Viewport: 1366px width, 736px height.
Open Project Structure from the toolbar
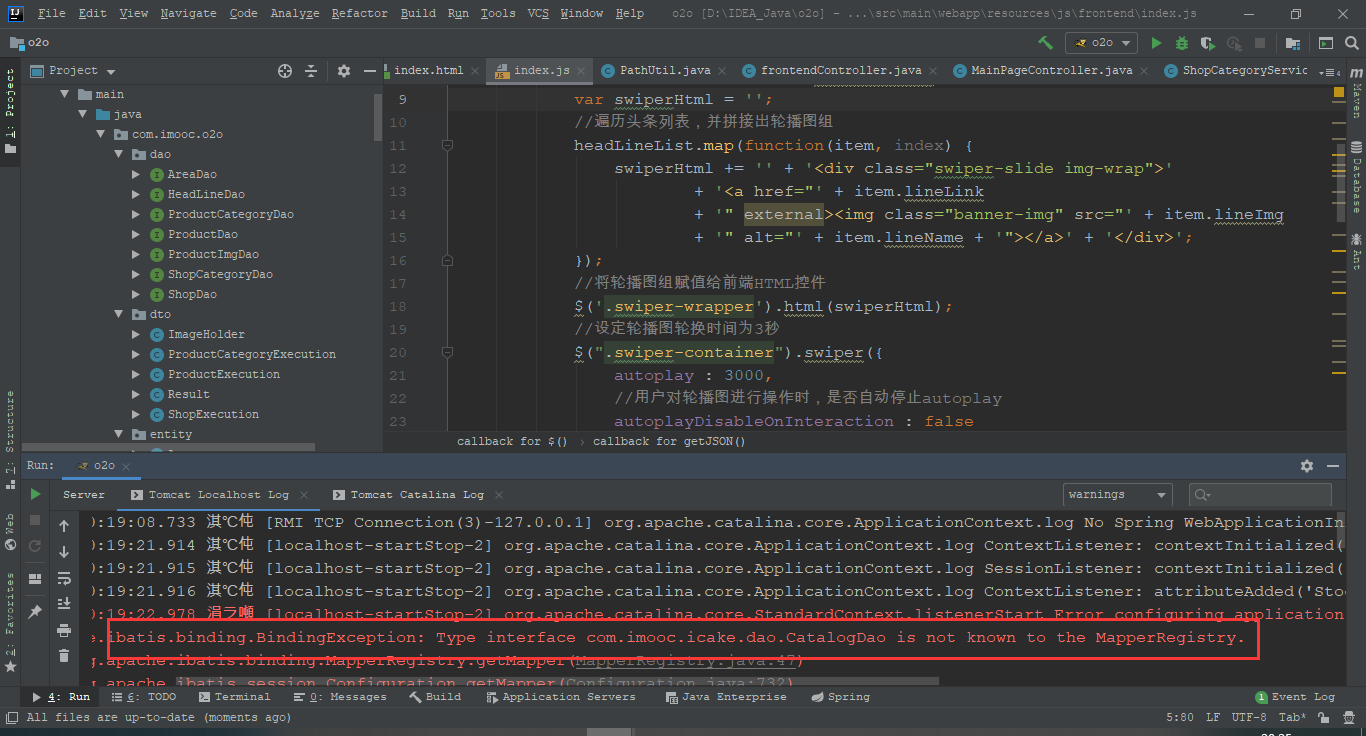click(x=1293, y=43)
